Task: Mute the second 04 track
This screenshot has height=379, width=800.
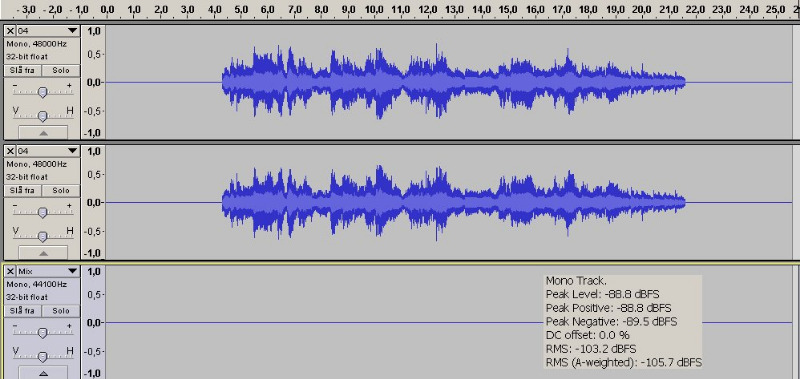Action: [x=23, y=190]
